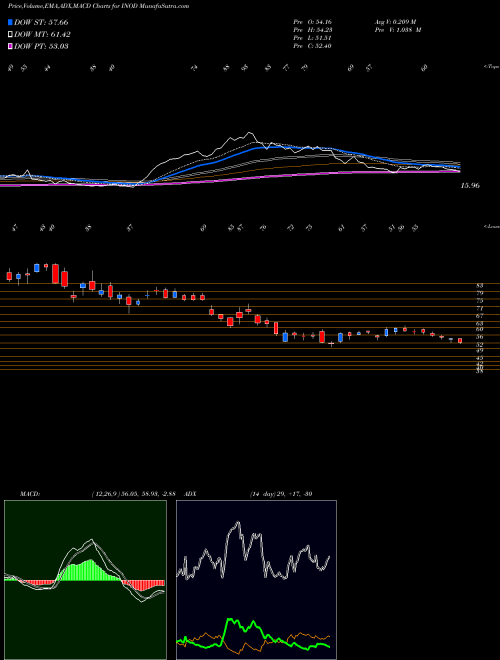Viewport: 500px width, 660px height.
Task: Click the 75 price level label
Action: click(x=480, y=301)
